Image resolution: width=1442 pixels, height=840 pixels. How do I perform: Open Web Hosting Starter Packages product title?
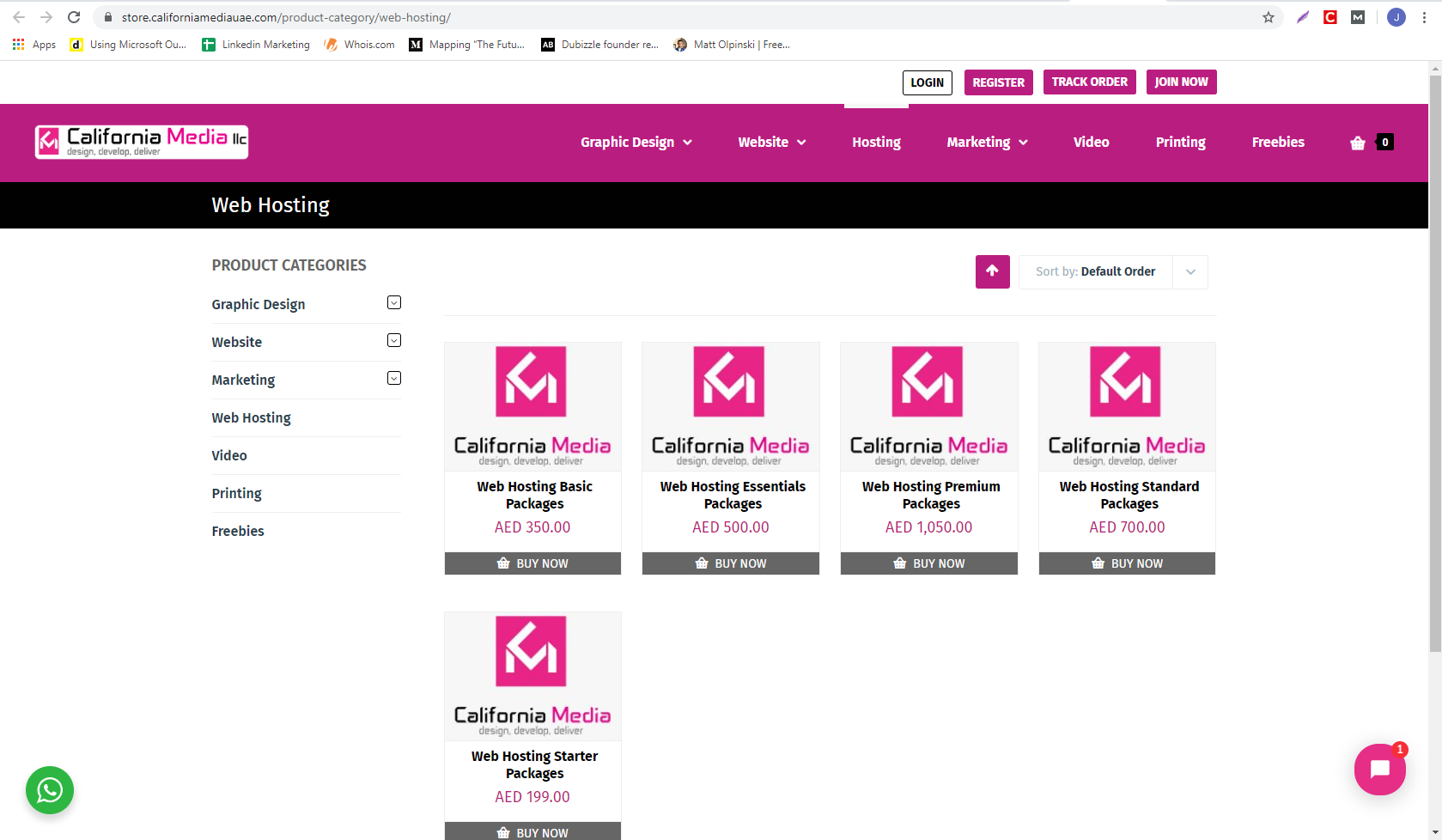coord(534,764)
